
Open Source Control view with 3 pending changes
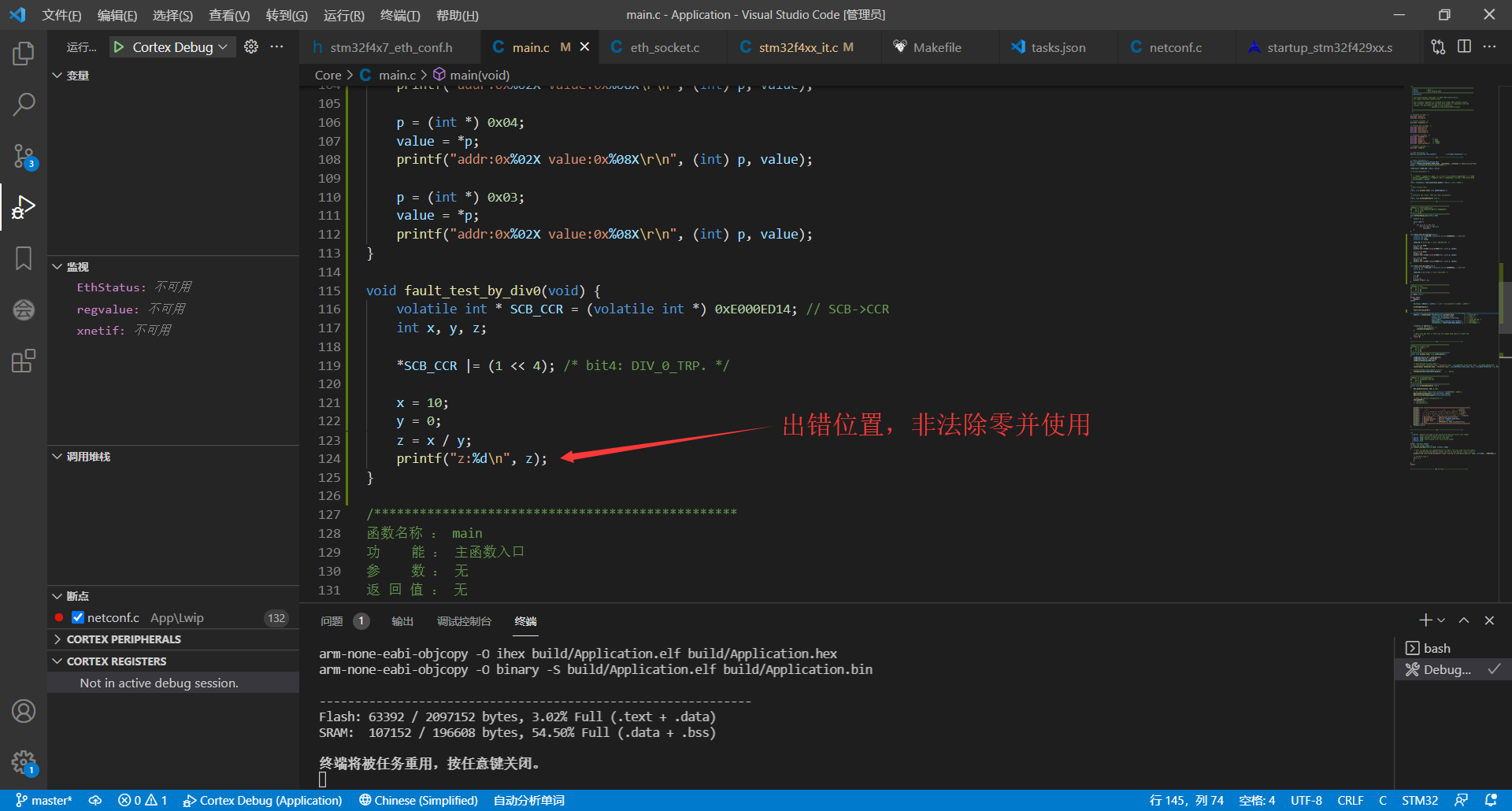click(24, 156)
